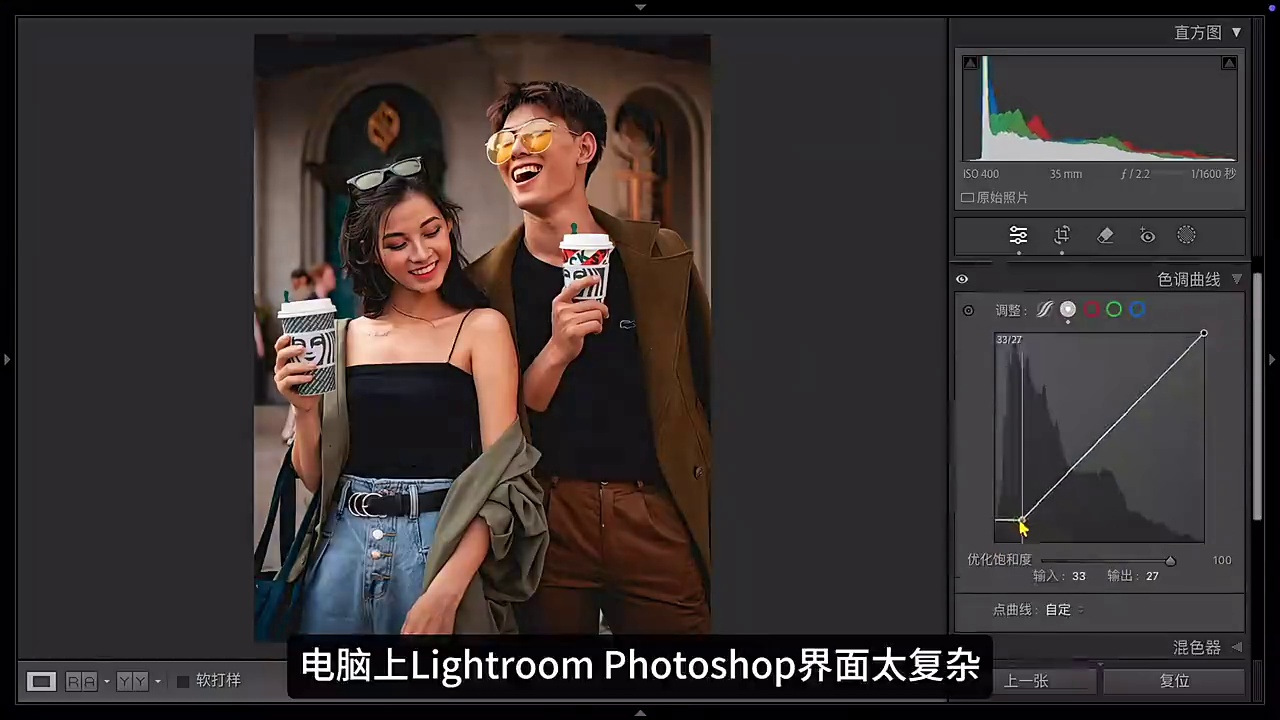Collapse the 直方图 histogram panel
Screen dimensions: 1280x720
pos(1237,33)
